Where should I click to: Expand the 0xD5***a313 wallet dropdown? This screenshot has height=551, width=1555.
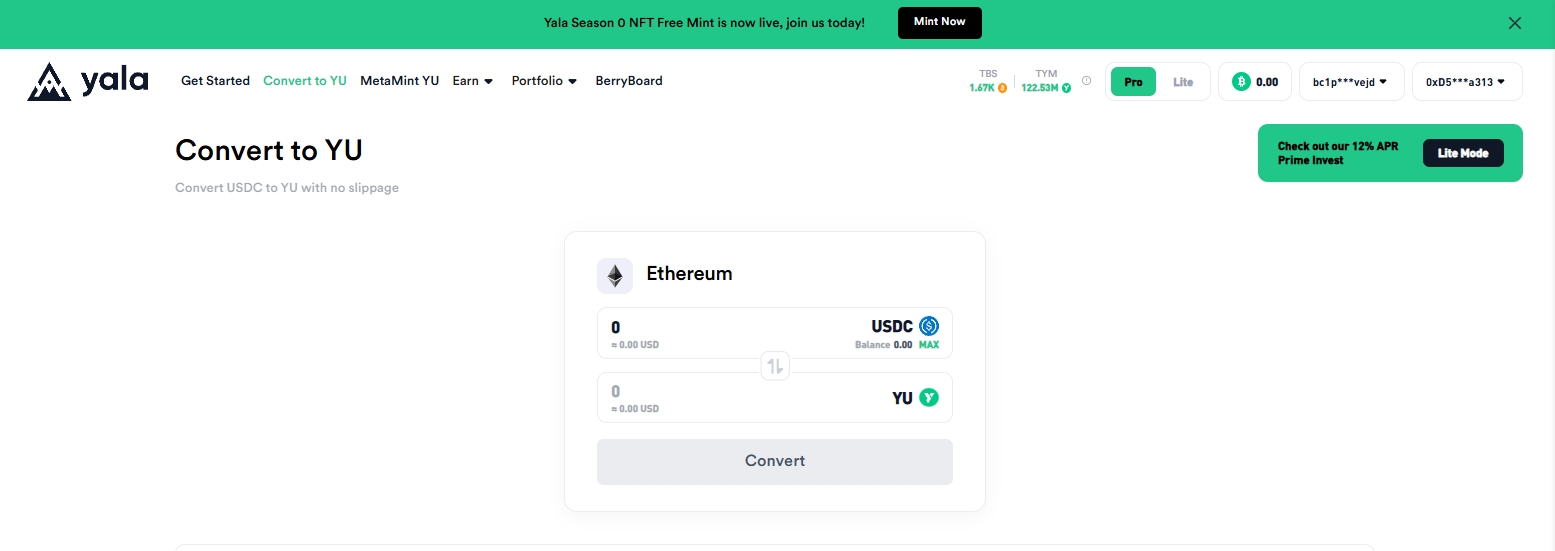click(1466, 82)
